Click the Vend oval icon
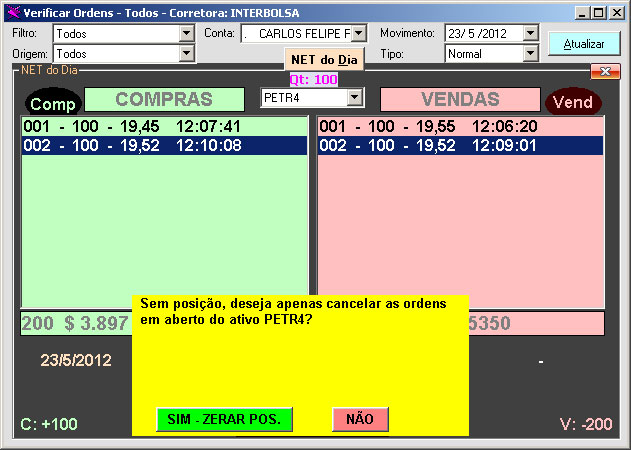The image size is (631, 450). point(573,102)
